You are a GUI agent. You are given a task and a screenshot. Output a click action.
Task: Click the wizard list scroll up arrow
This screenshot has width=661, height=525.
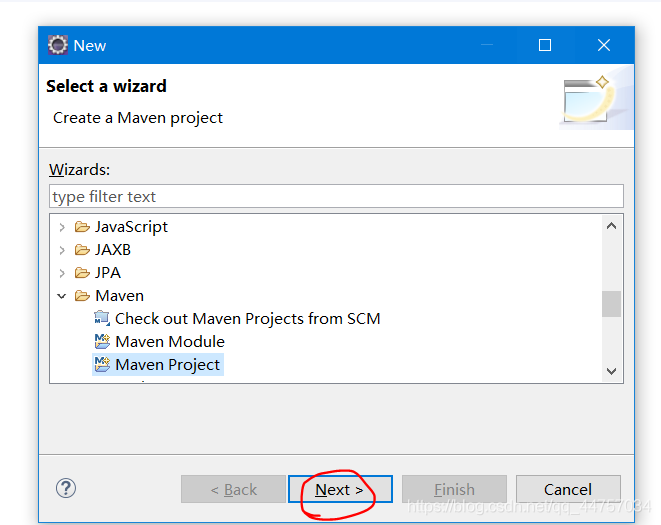611,226
